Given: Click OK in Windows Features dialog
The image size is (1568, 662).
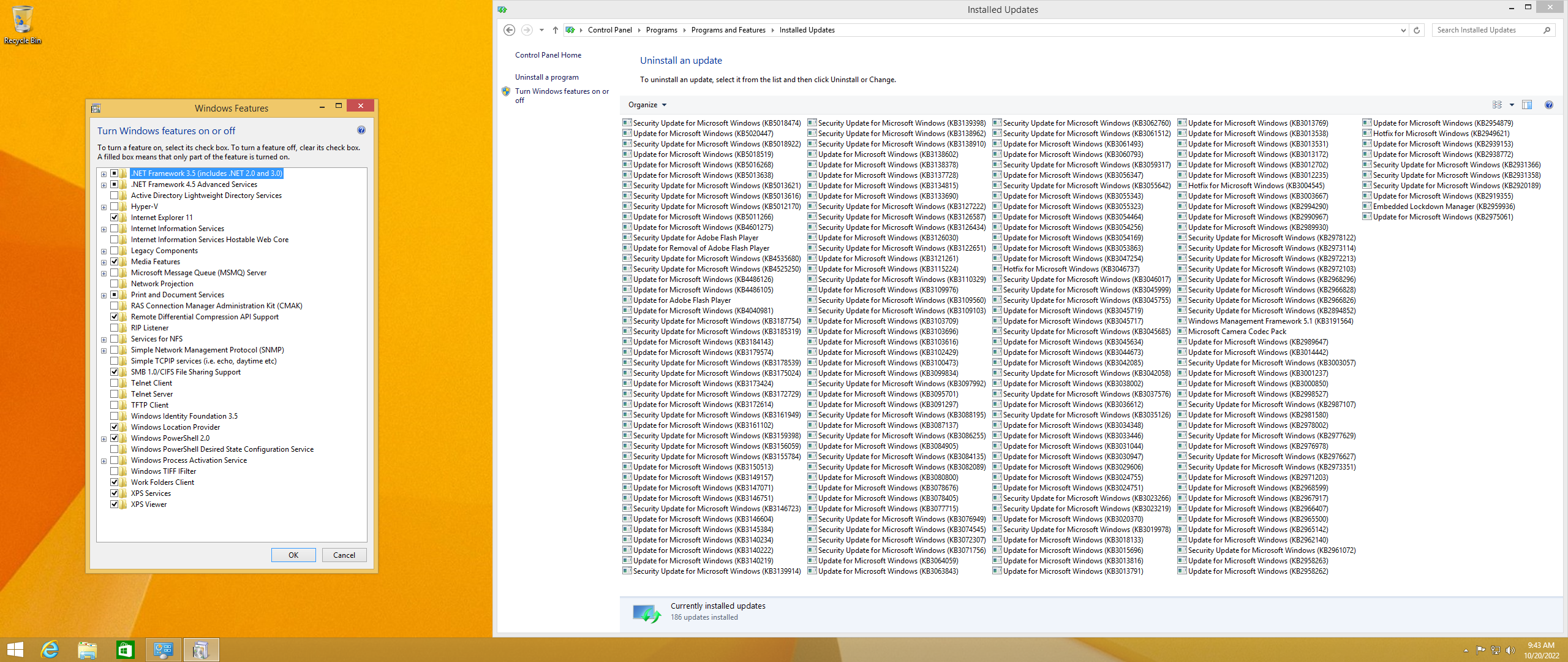Looking at the screenshot, I should coord(293,555).
